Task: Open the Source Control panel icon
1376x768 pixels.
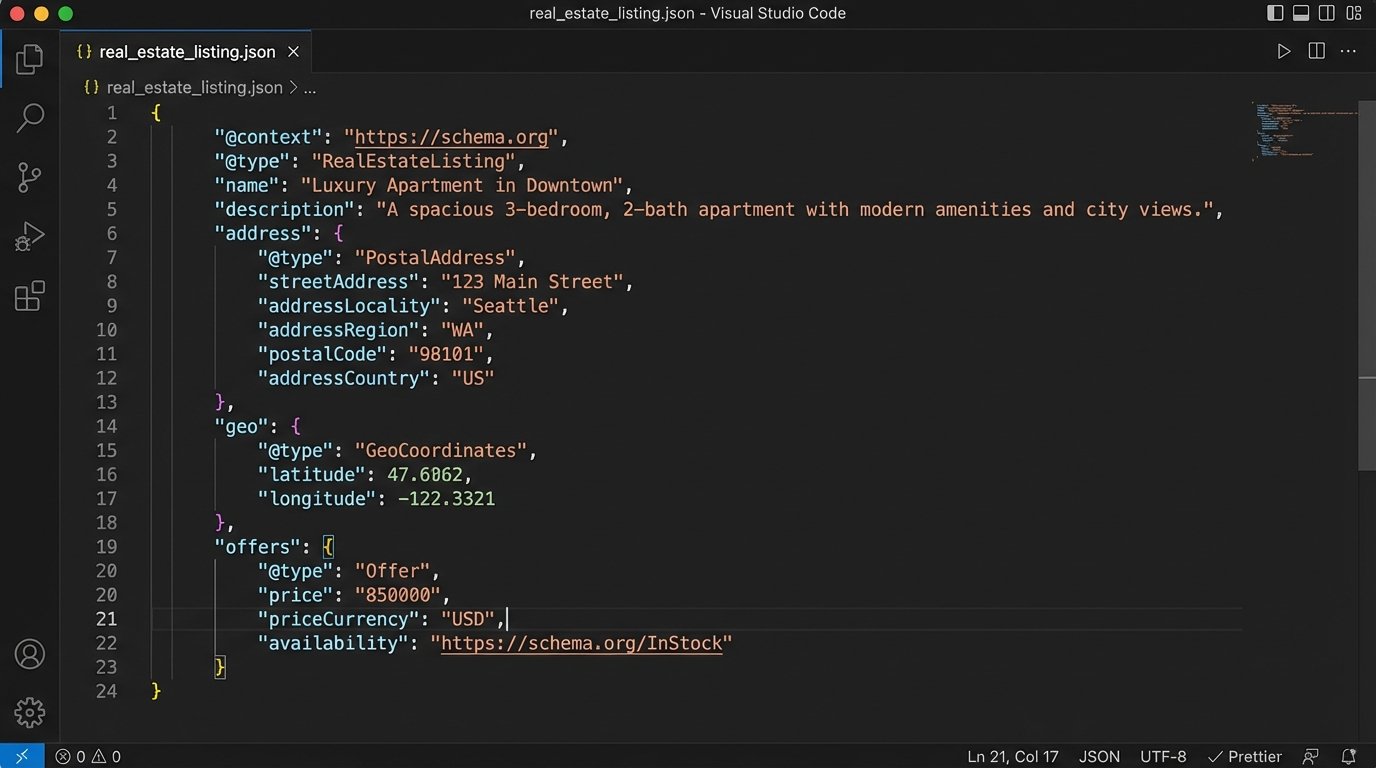Action: coord(29,177)
